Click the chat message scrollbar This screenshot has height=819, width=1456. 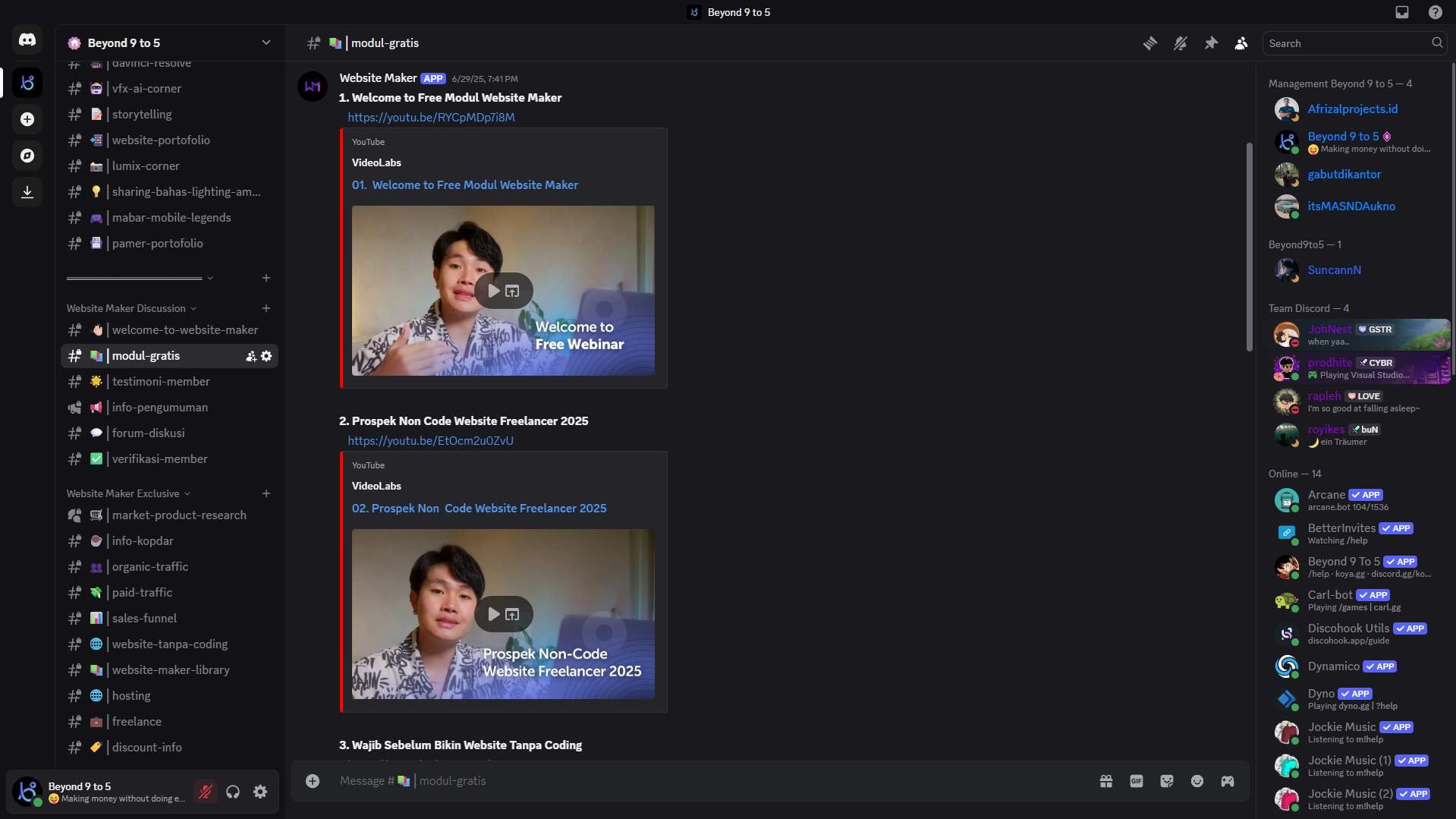click(1249, 247)
